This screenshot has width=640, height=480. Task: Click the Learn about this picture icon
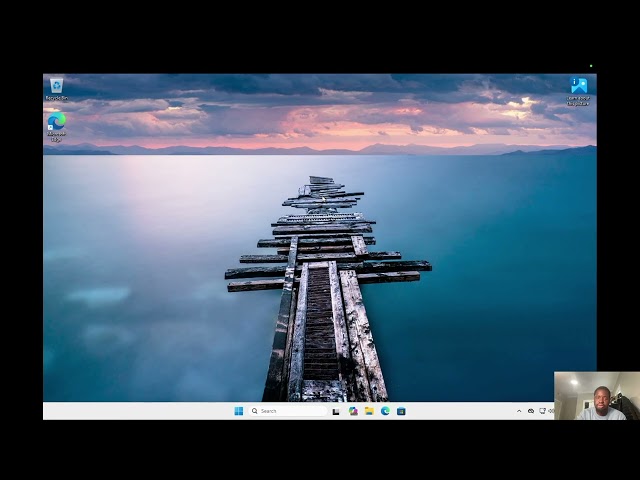point(578,91)
